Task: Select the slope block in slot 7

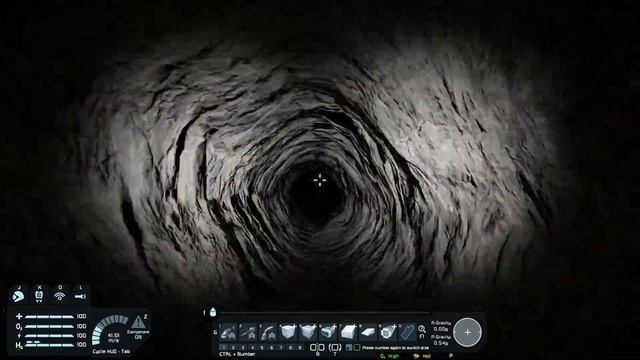Action: click(x=348, y=332)
